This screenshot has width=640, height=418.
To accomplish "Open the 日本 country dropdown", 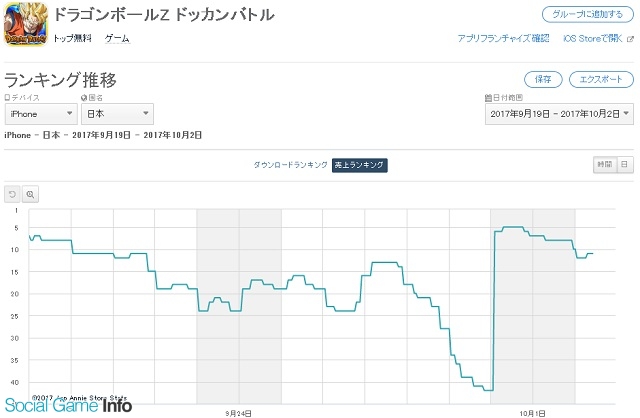I will tap(118, 114).
